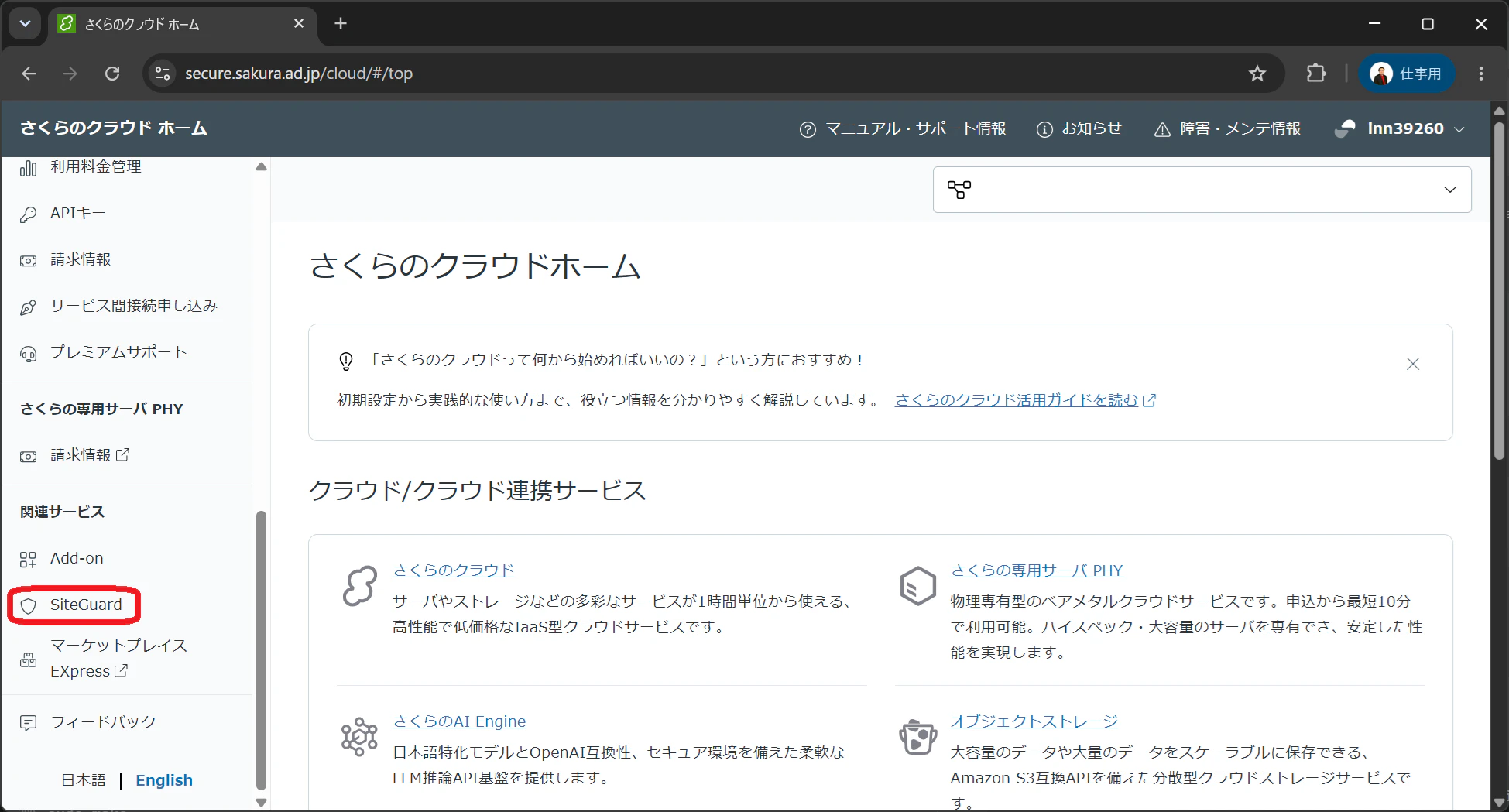1509x812 pixels.
Task: Open SiteGuard in the sidebar
Action: pos(86,605)
